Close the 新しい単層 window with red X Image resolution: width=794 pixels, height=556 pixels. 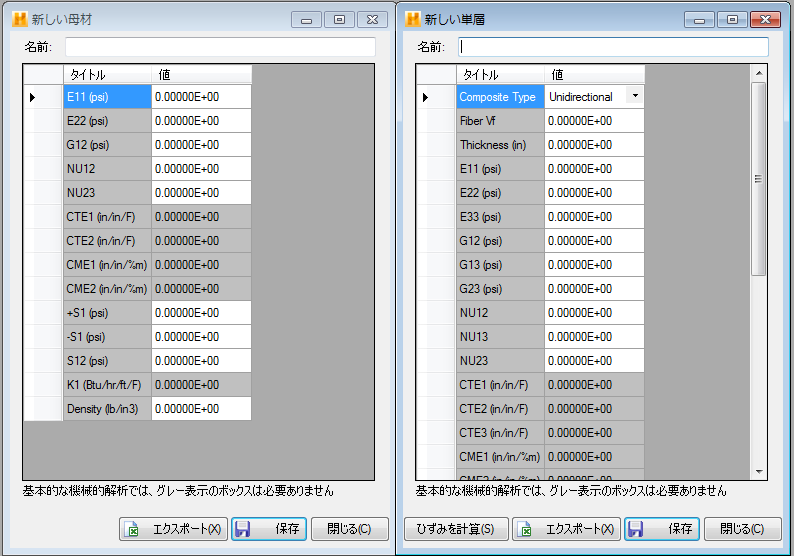pyautogui.click(x=765, y=20)
